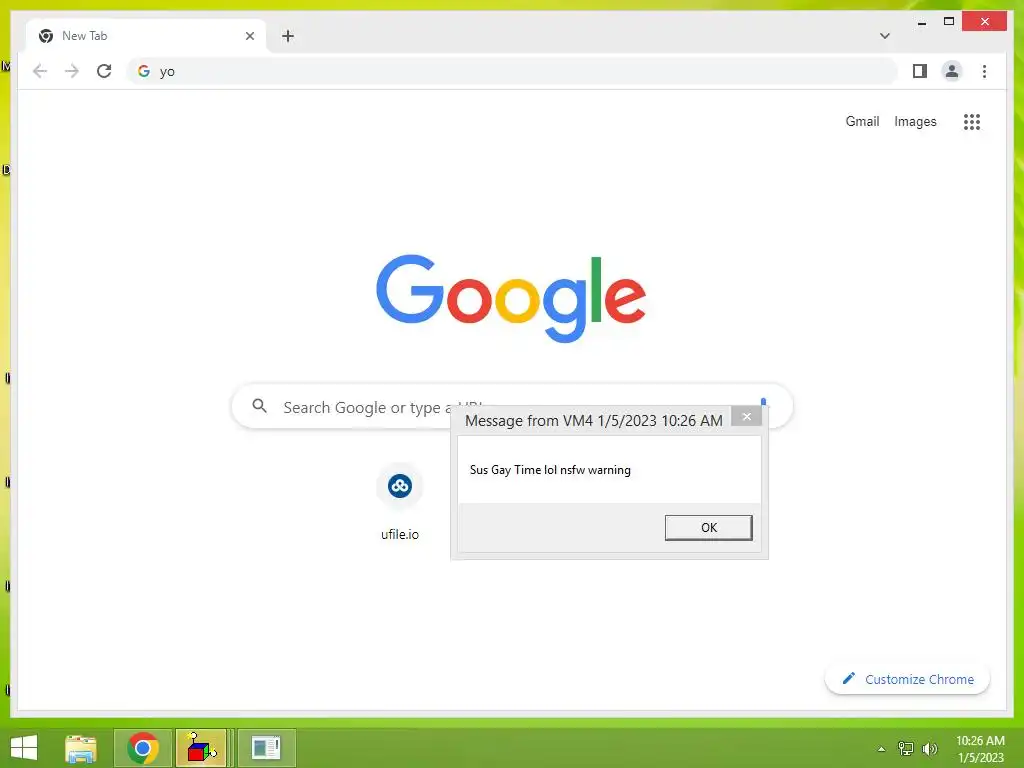Click the Chrome taskbar icon

point(143,748)
